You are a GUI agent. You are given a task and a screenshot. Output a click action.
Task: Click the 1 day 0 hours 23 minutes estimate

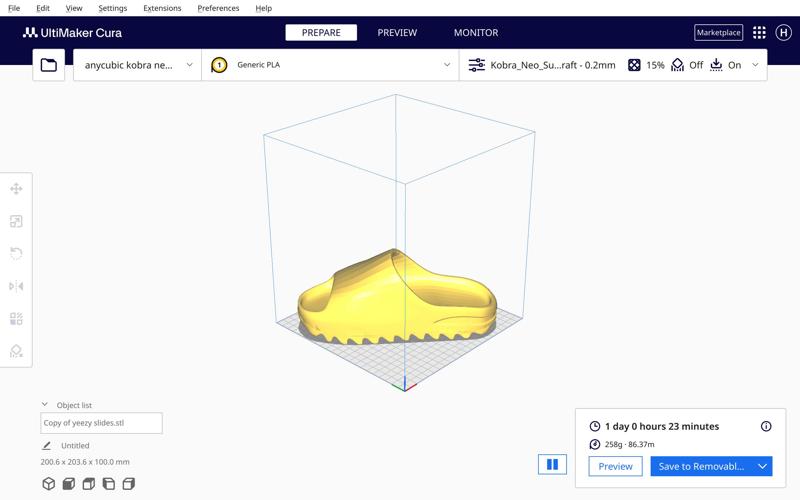[662, 426]
